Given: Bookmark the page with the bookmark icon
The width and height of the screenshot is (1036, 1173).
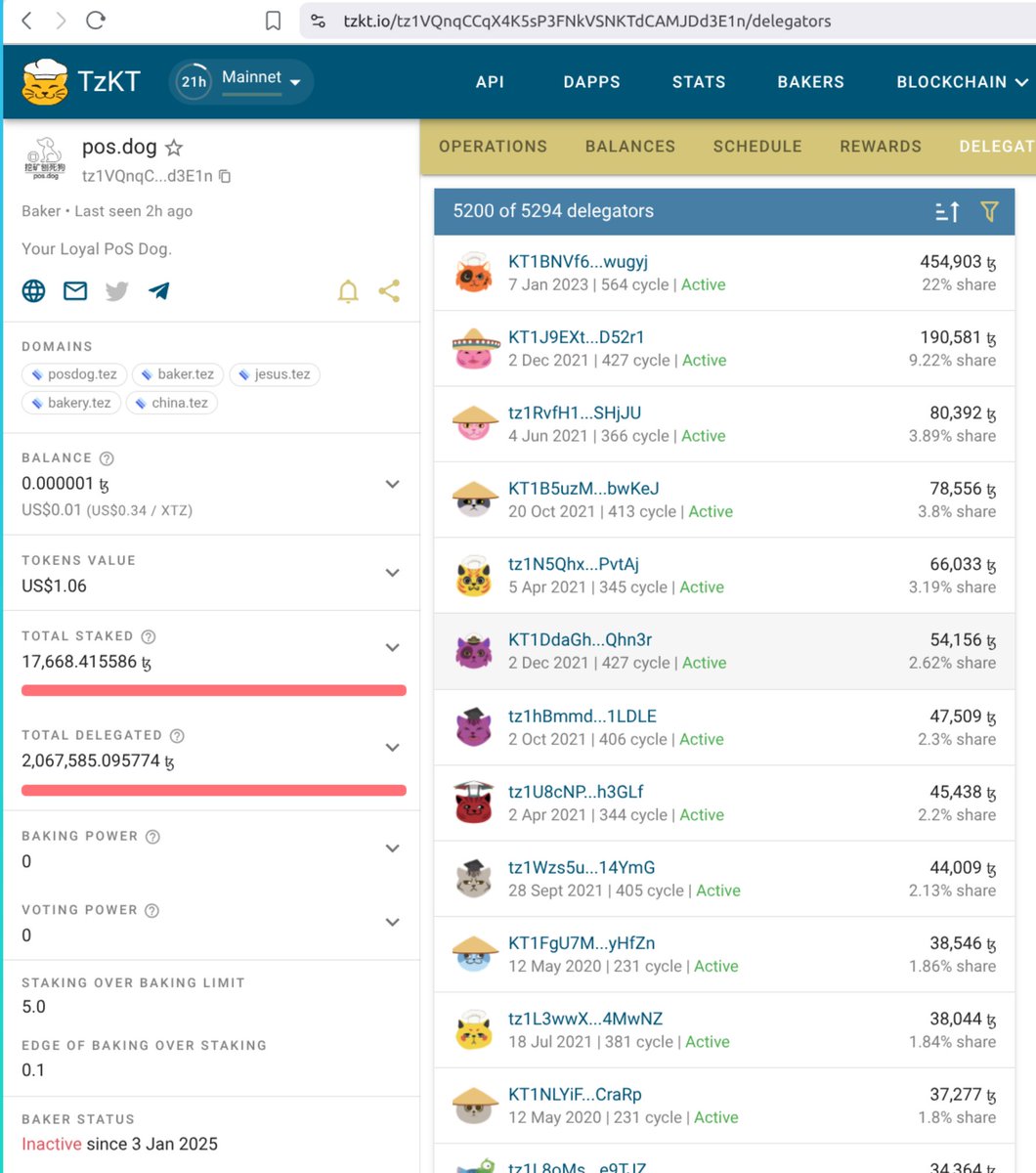Looking at the screenshot, I should 274,21.
